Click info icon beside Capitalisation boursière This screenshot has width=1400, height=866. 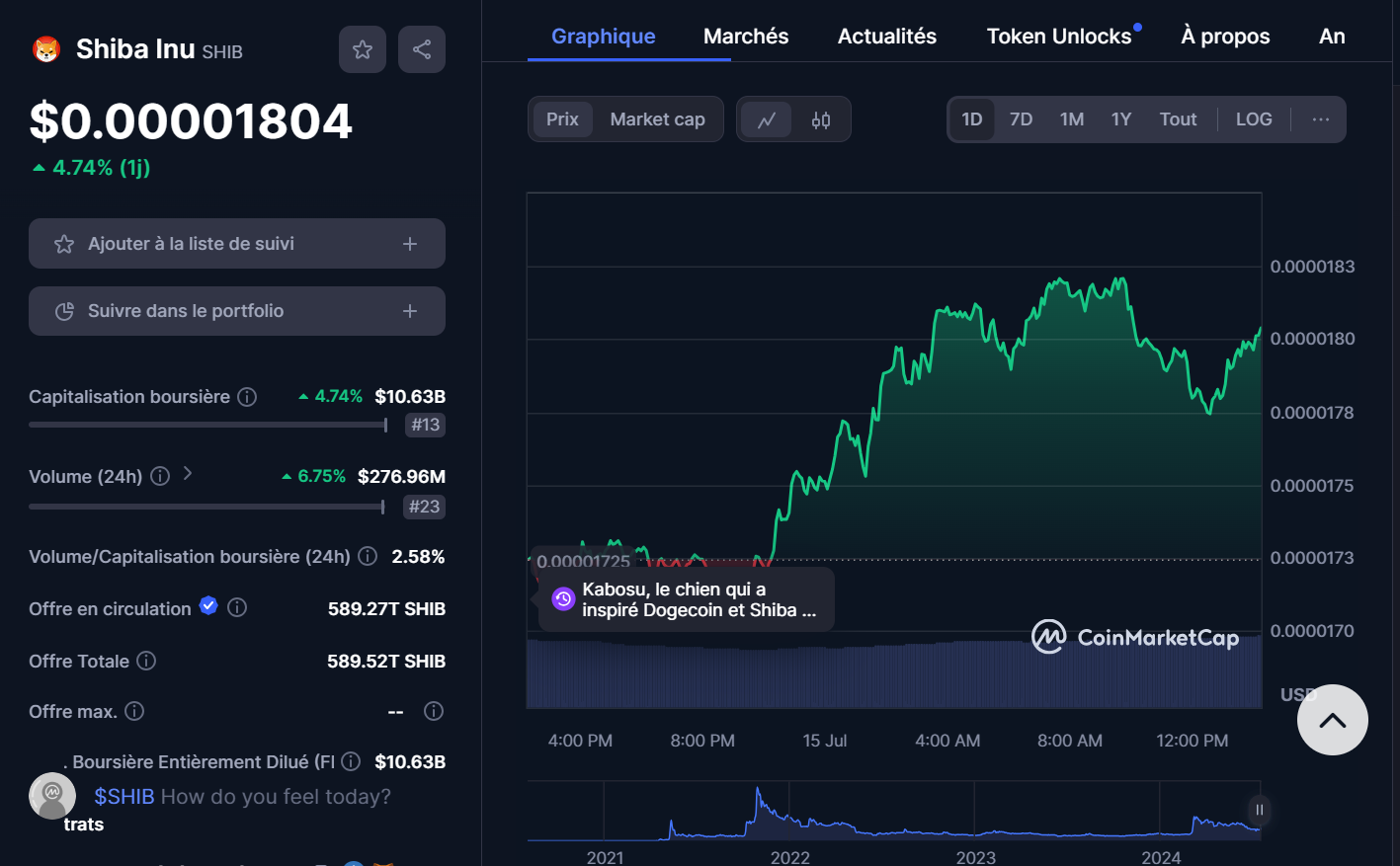(x=247, y=397)
